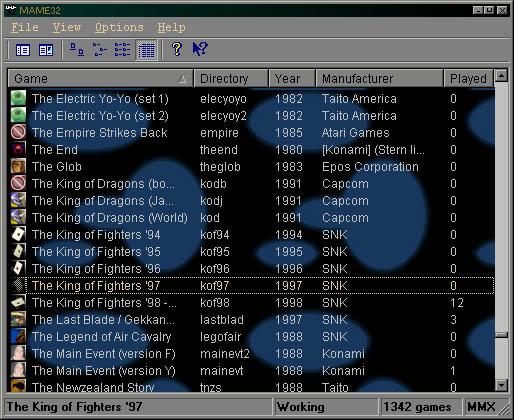Select The Glob game title
Viewport: 514px width, 420px height.
[57, 167]
